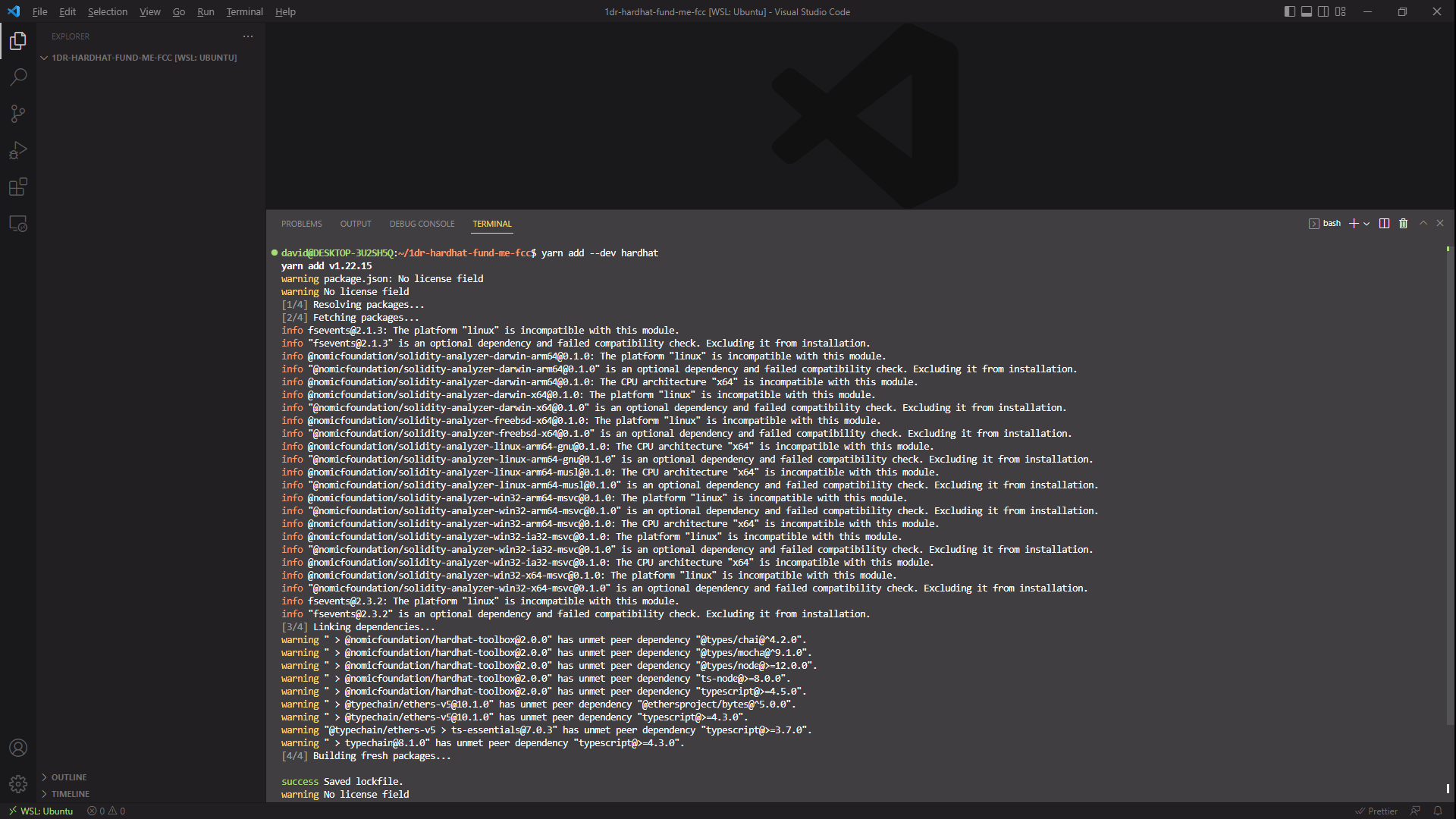Open the Terminal menu in menu bar

click(x=244, y=11)
